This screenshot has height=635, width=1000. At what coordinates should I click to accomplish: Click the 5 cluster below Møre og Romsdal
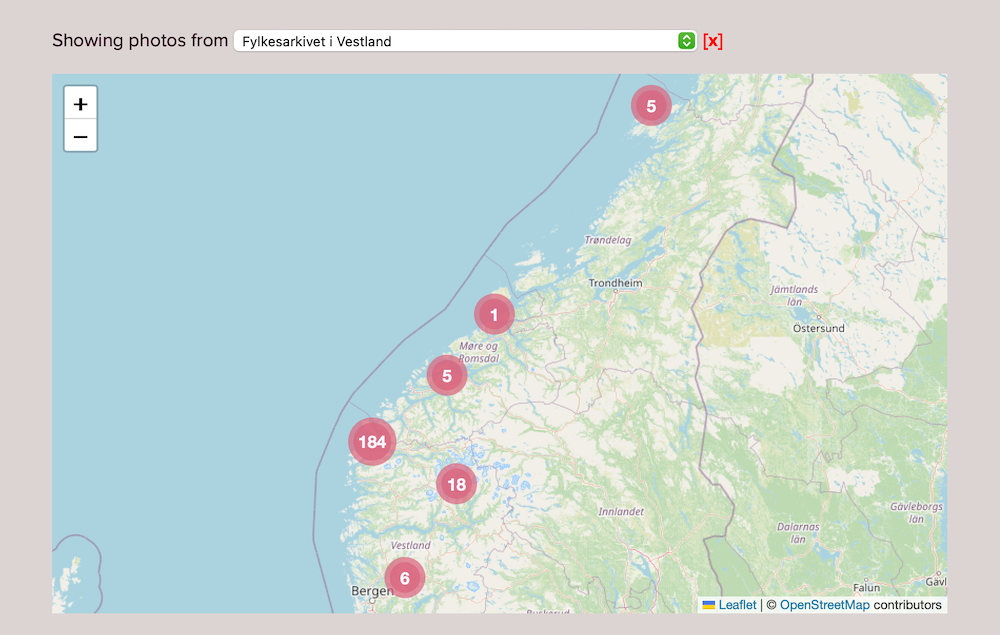coord(446,376)
